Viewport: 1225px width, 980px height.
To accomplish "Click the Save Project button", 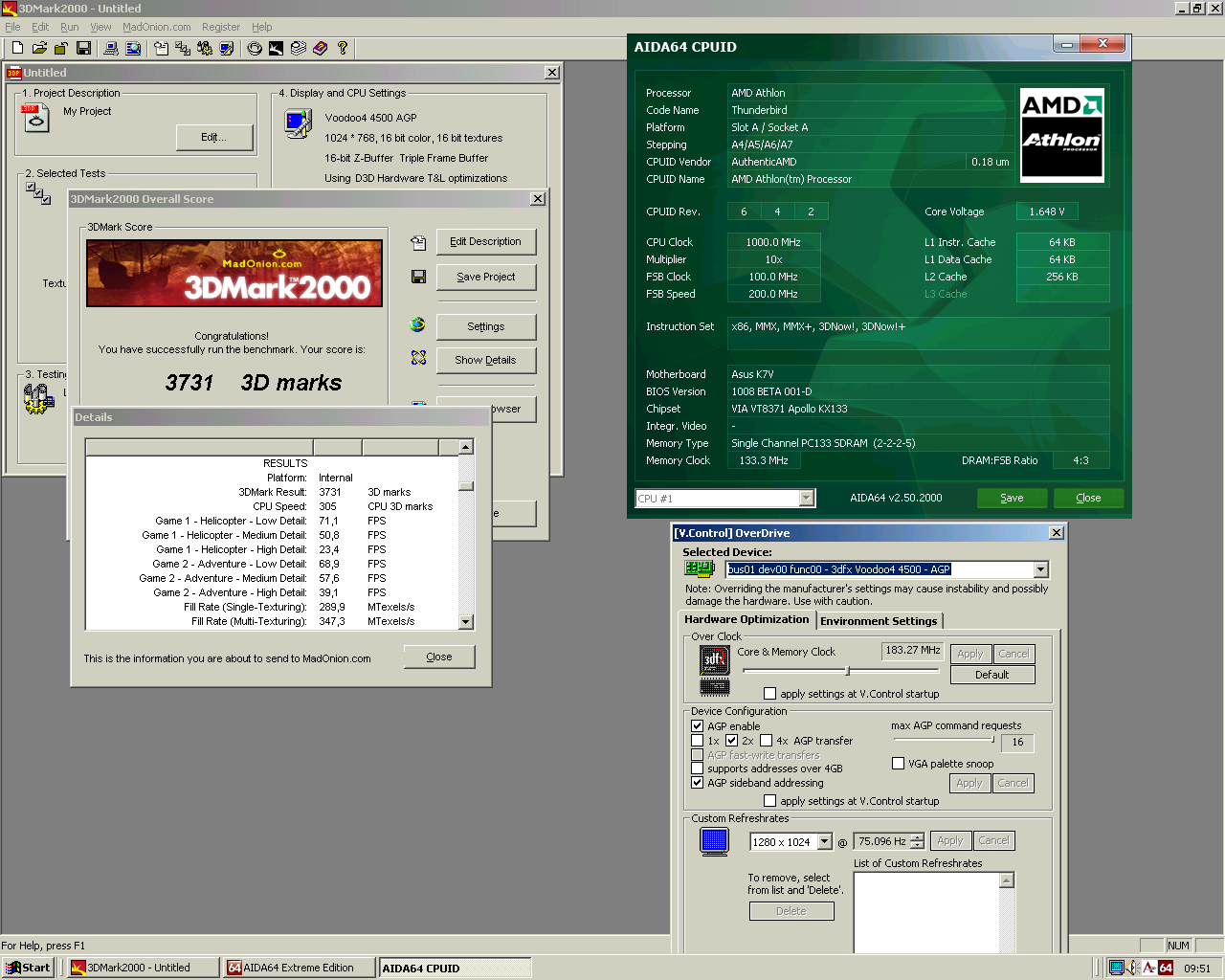I will [486, 277].
